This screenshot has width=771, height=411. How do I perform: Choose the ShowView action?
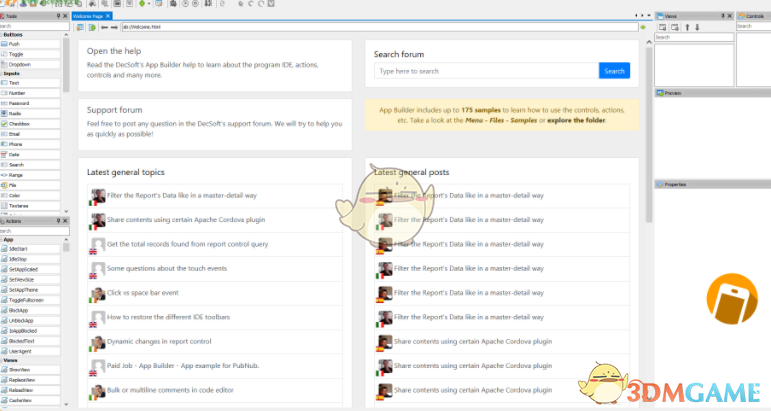[30, 370]
